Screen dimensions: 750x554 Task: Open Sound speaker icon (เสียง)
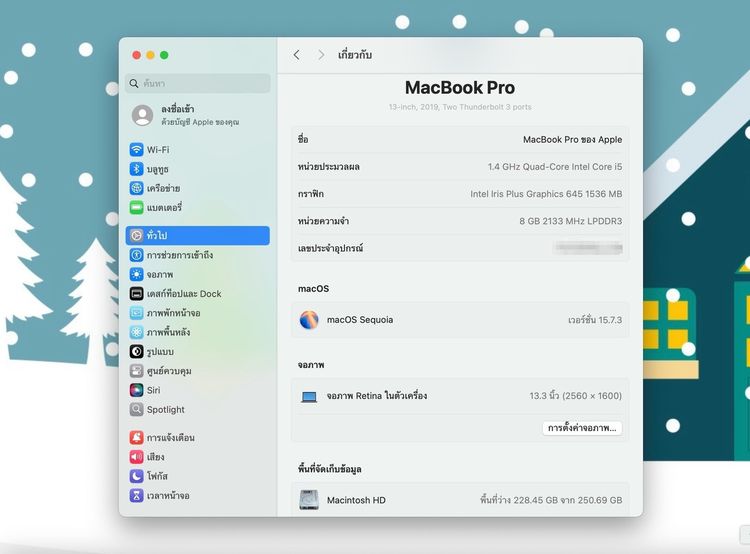pyautogui.click(x=136, y=457)
